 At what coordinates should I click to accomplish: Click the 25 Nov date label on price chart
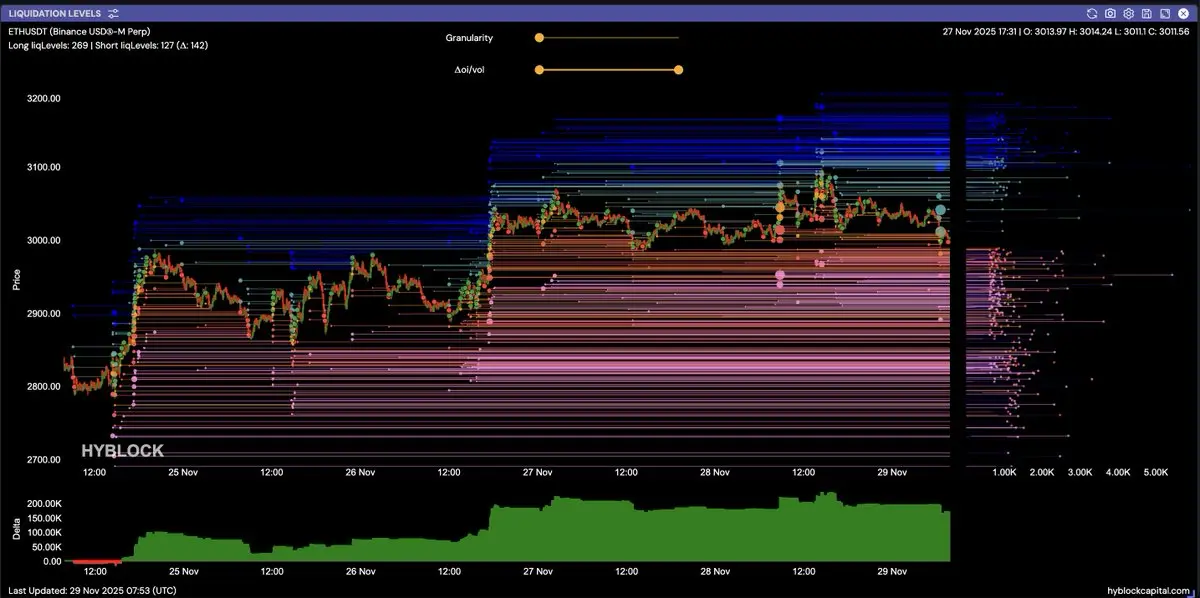183,473
